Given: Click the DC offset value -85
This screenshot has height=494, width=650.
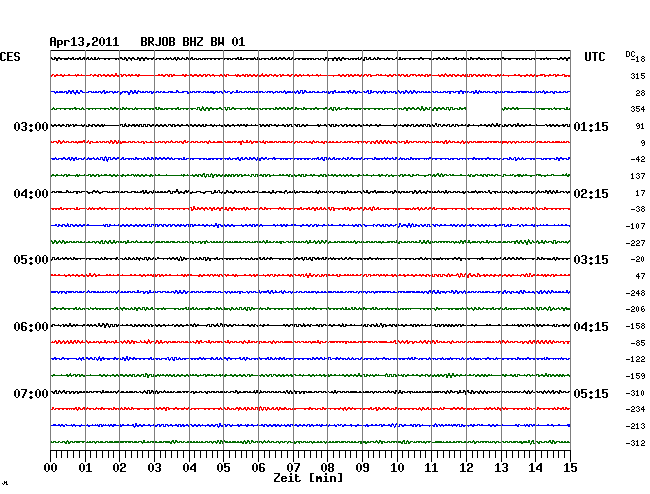Looking at the screenshot, I should click(x=638, y=343).
